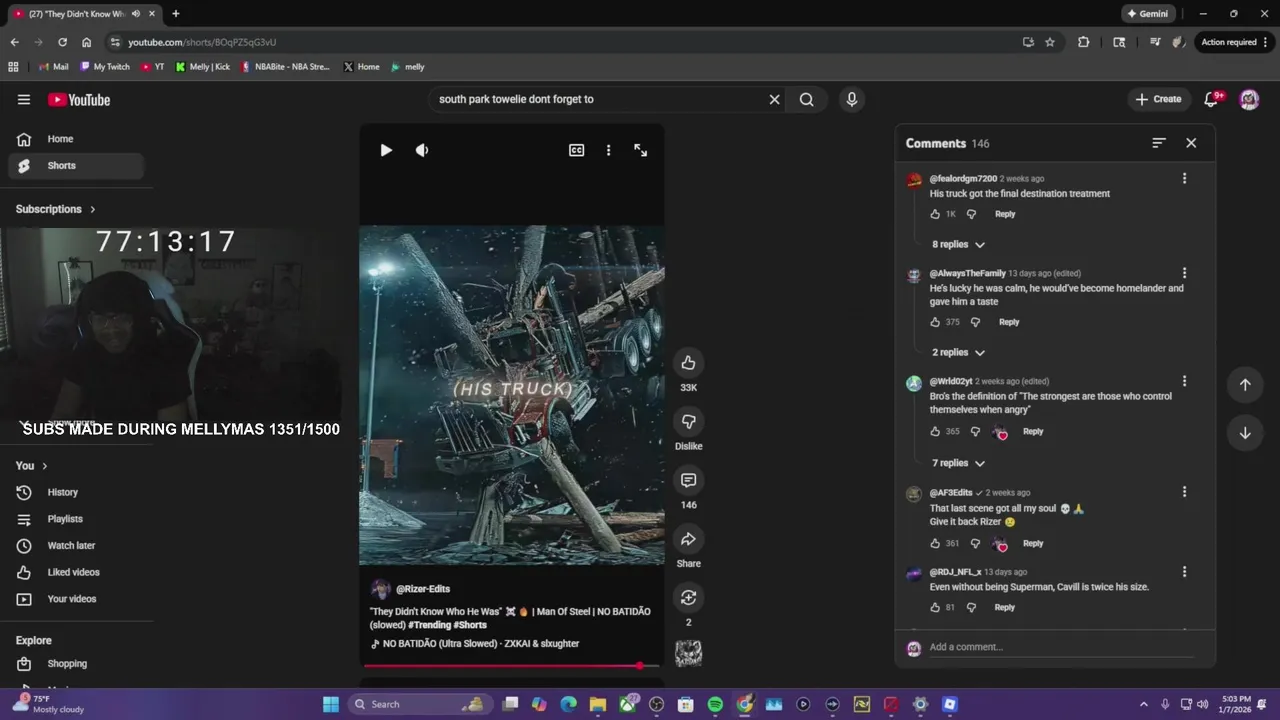Clear the search box text
1280x720 pixels.
click(x=774, y=99)
